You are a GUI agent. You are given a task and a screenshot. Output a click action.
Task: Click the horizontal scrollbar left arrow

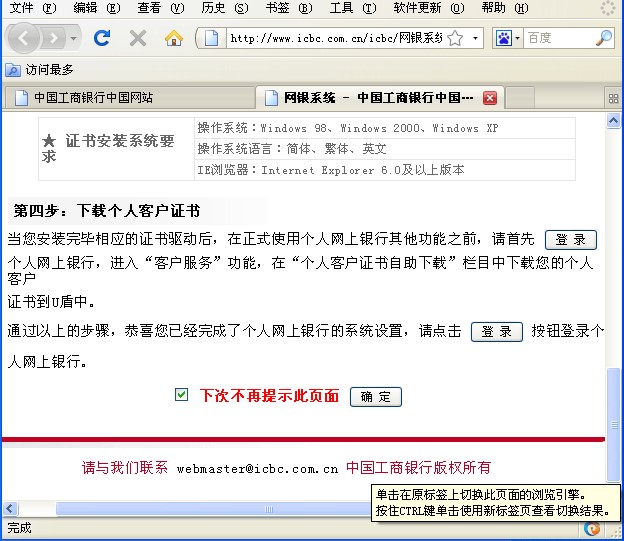(10, 509)
